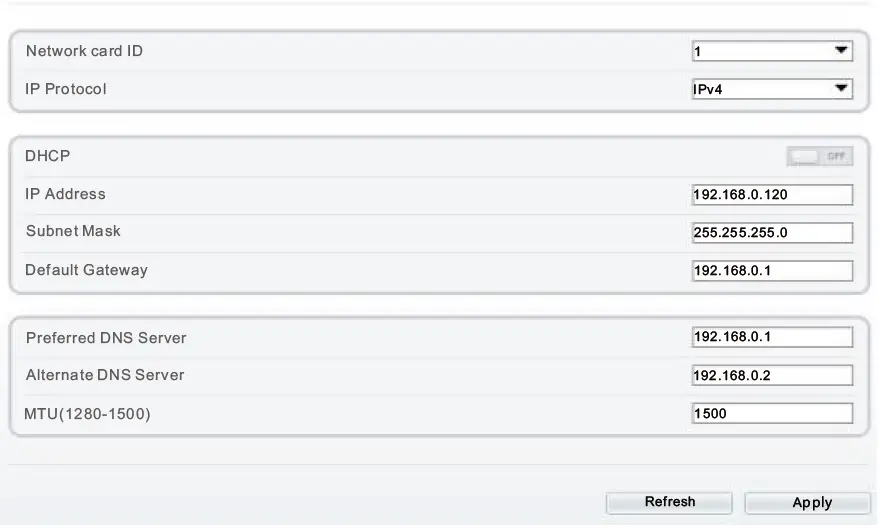Click the "Network card ID" label text

pyautogui.click(x=84, y=51)
